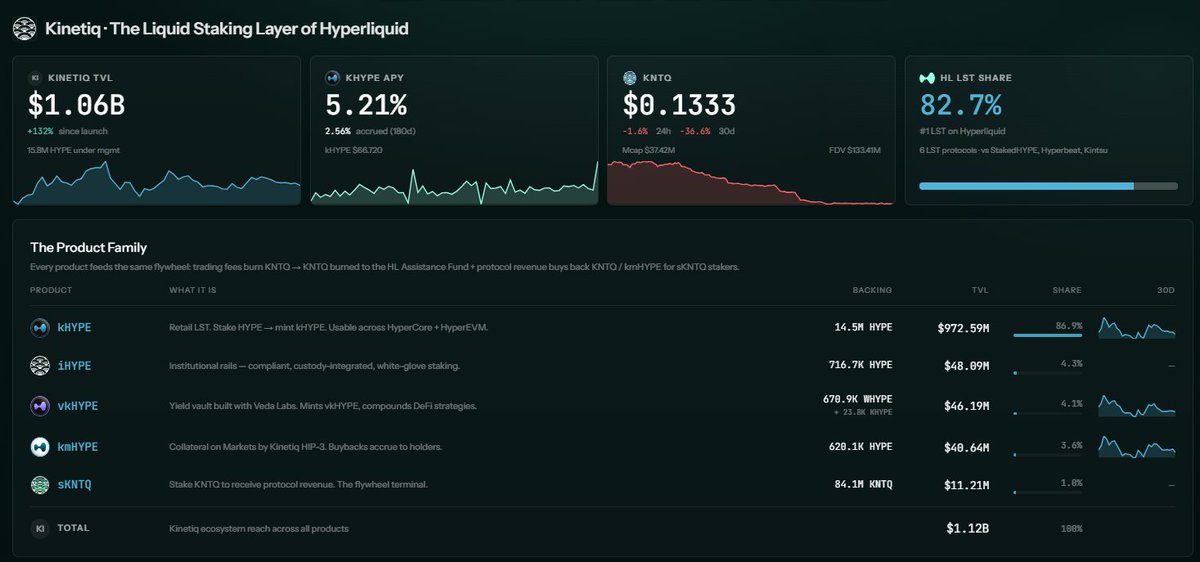Click the $1.06B TVL value
The width and height of the screenshot is (1200, 562).
coord(76,104)
